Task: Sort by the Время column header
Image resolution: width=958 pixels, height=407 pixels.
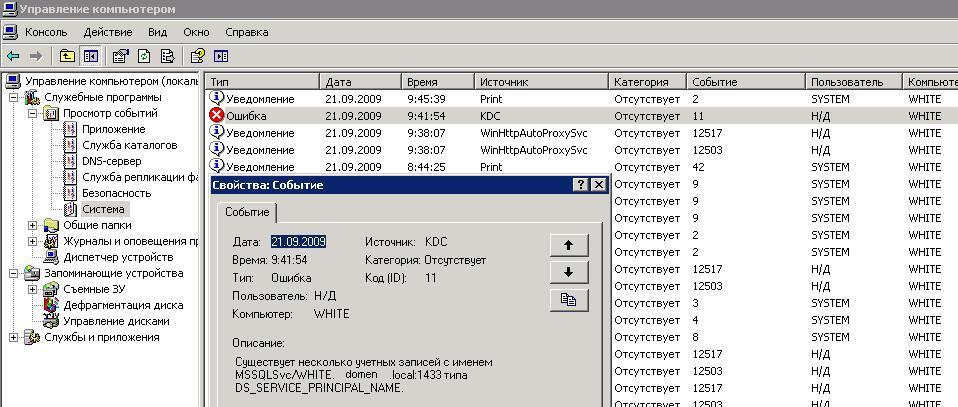Action: pos(437,81)
